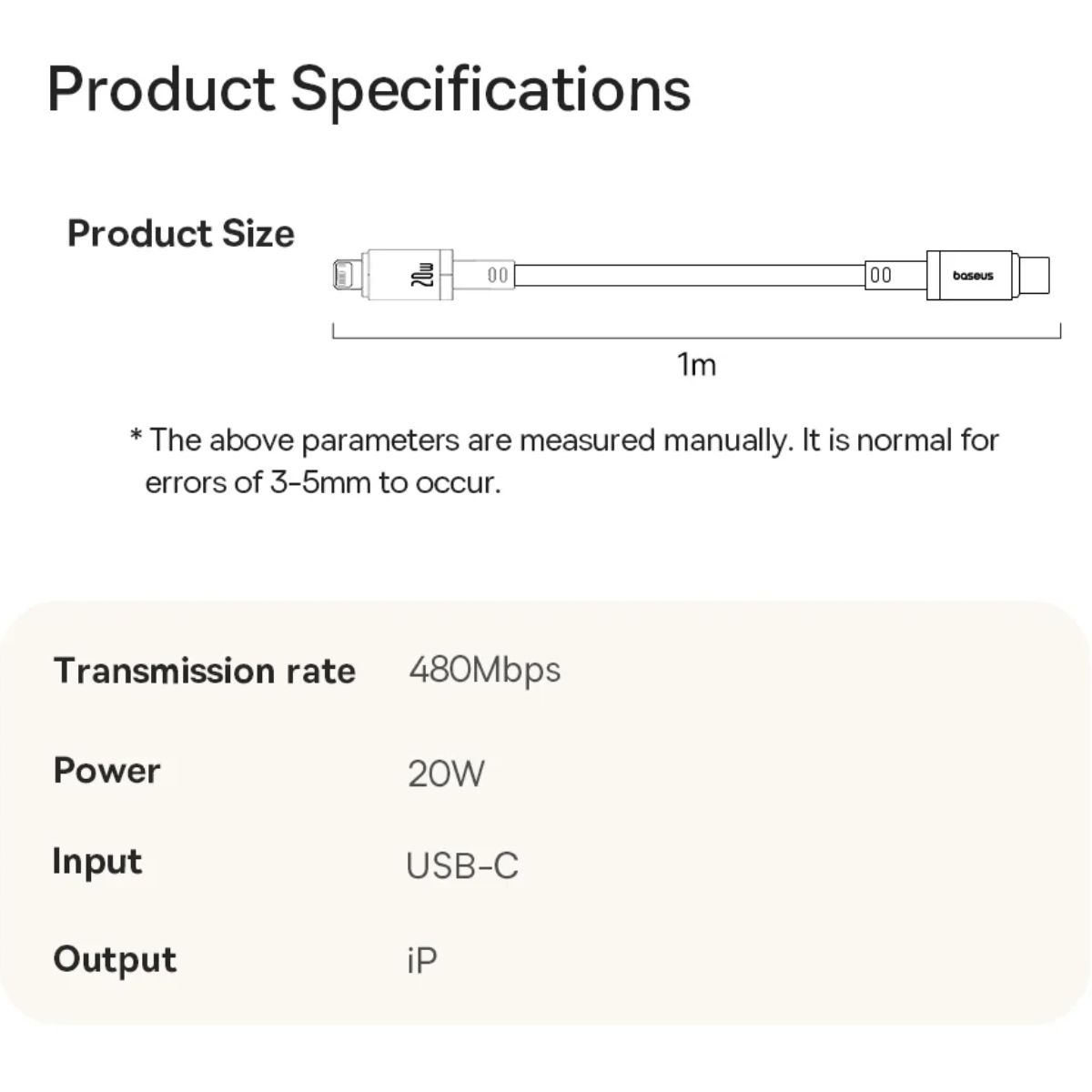Click the iP output value
Image resolution: width=1092 pixels, height=1092 pixels.
coord(422,960)
